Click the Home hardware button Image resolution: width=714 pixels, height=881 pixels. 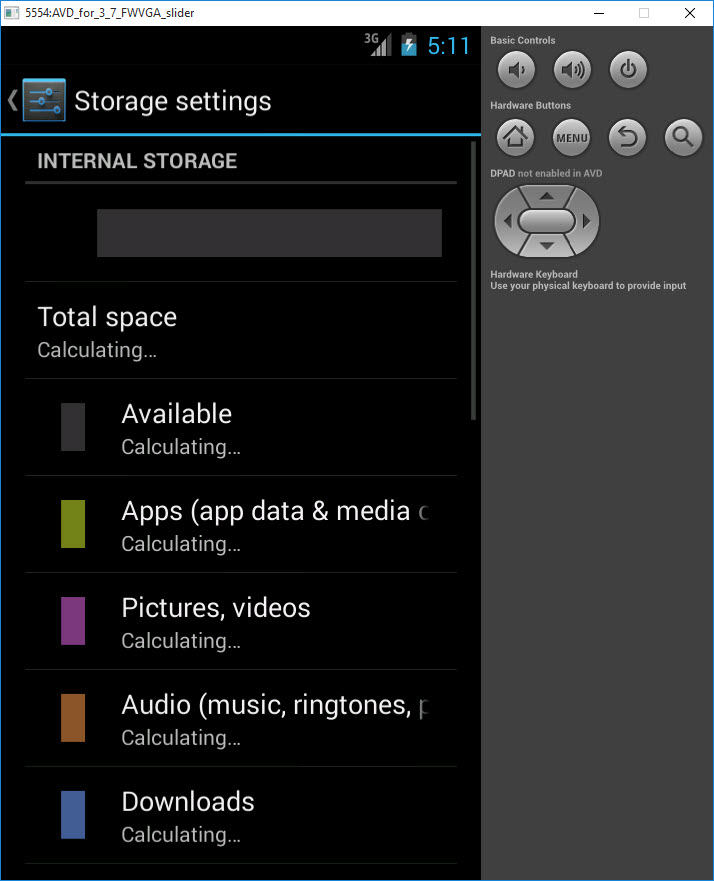[515, 137]
